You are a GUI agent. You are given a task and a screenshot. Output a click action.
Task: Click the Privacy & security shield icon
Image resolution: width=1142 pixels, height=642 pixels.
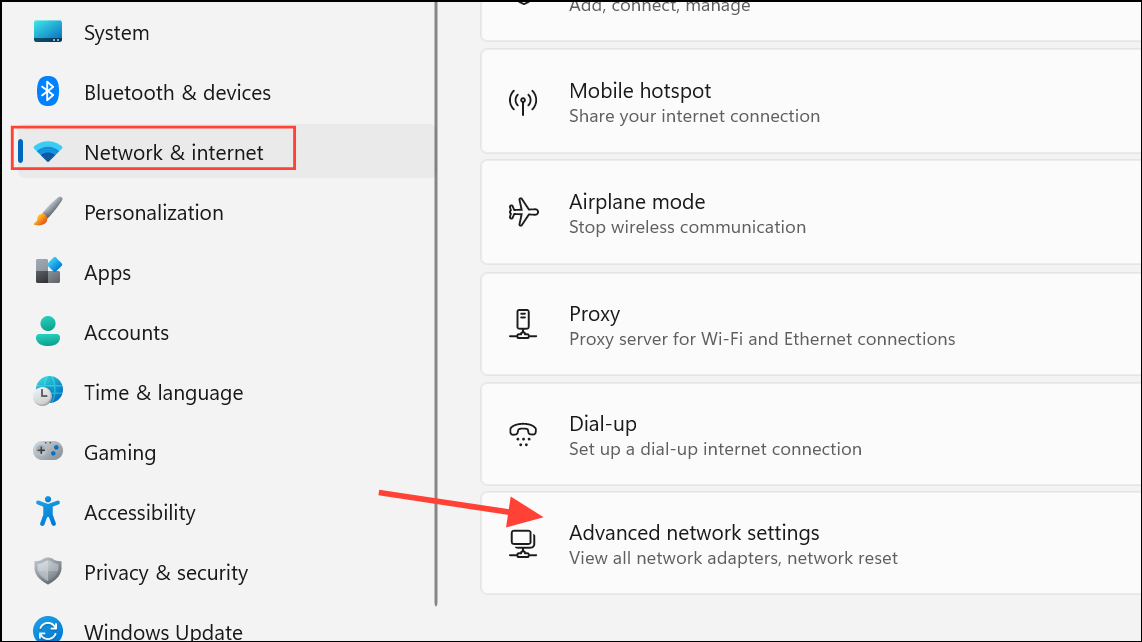point(48,571)
